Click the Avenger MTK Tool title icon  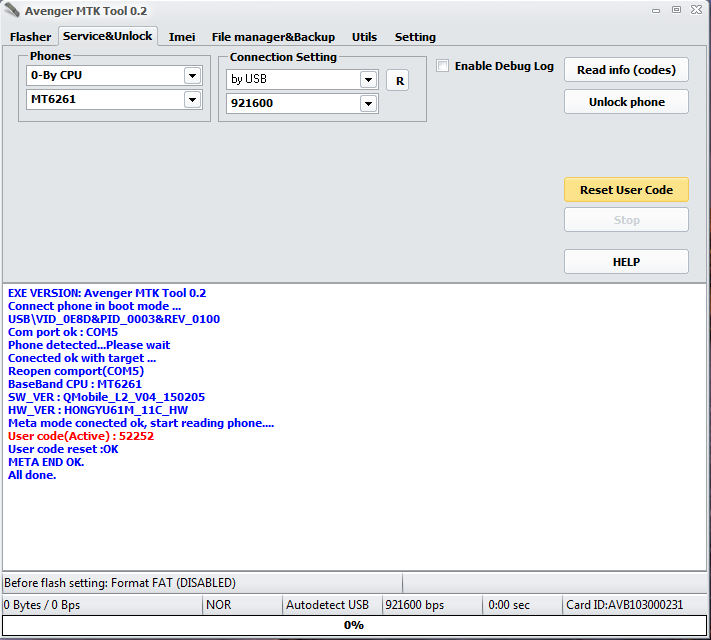tap(12, 10)
